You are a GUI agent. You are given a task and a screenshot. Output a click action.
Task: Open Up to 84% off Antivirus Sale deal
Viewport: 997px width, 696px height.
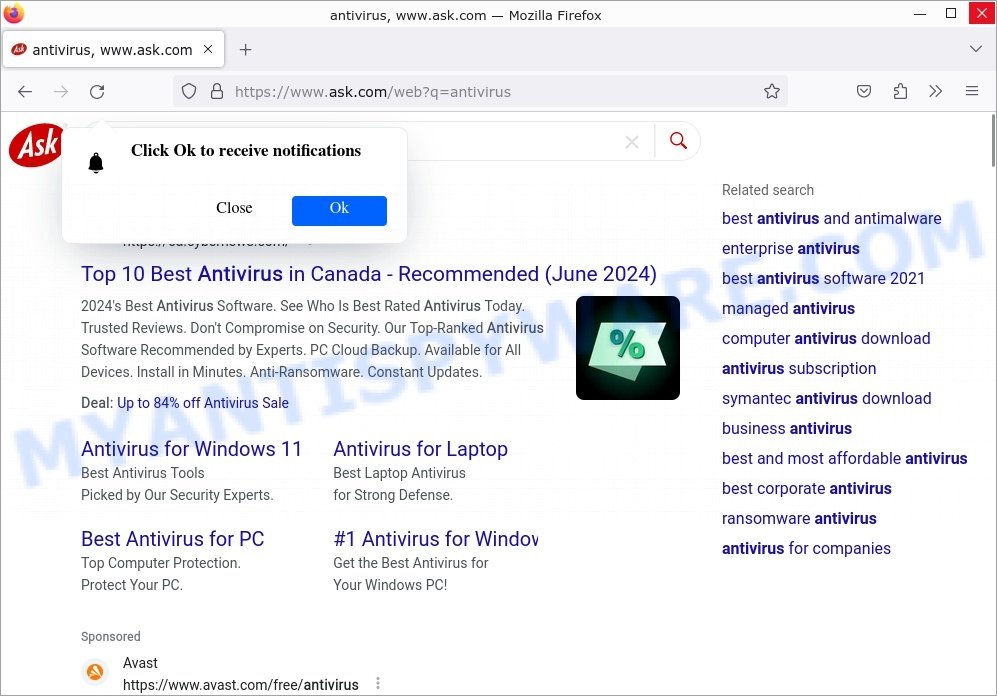click(203, 403)
